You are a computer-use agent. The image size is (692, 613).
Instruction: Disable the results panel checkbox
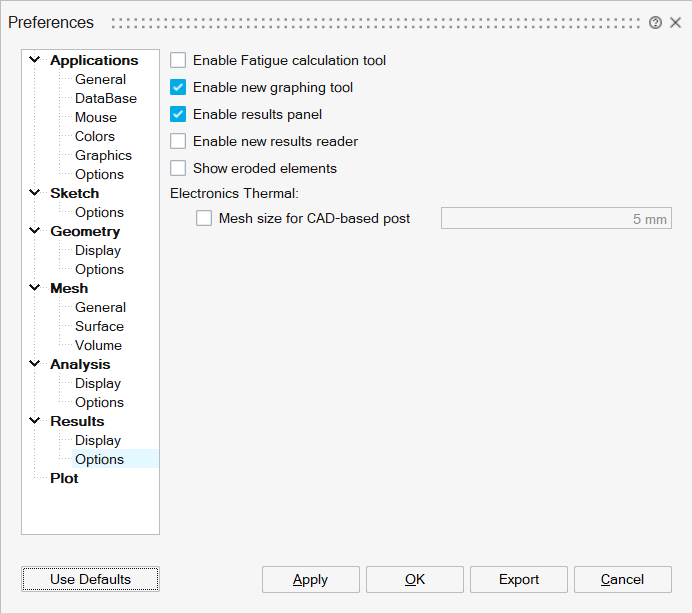[x=178, y=115]
